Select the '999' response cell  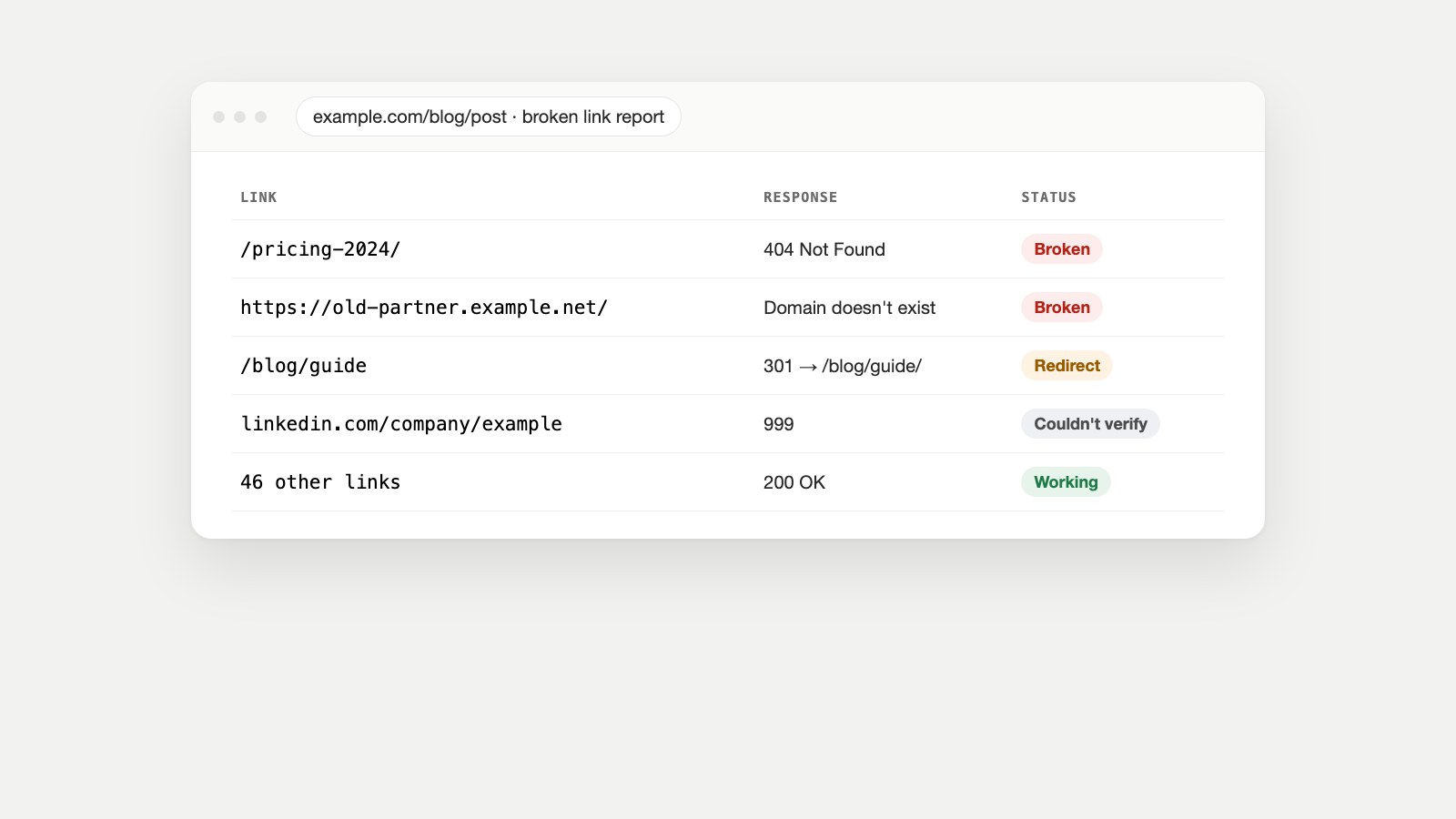pos(779,424)
